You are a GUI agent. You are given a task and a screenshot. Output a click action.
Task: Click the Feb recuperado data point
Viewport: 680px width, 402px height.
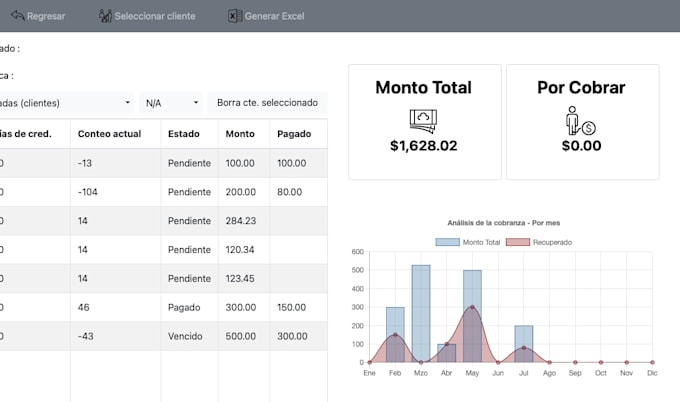pyautogui.click(x=395, y=335)
